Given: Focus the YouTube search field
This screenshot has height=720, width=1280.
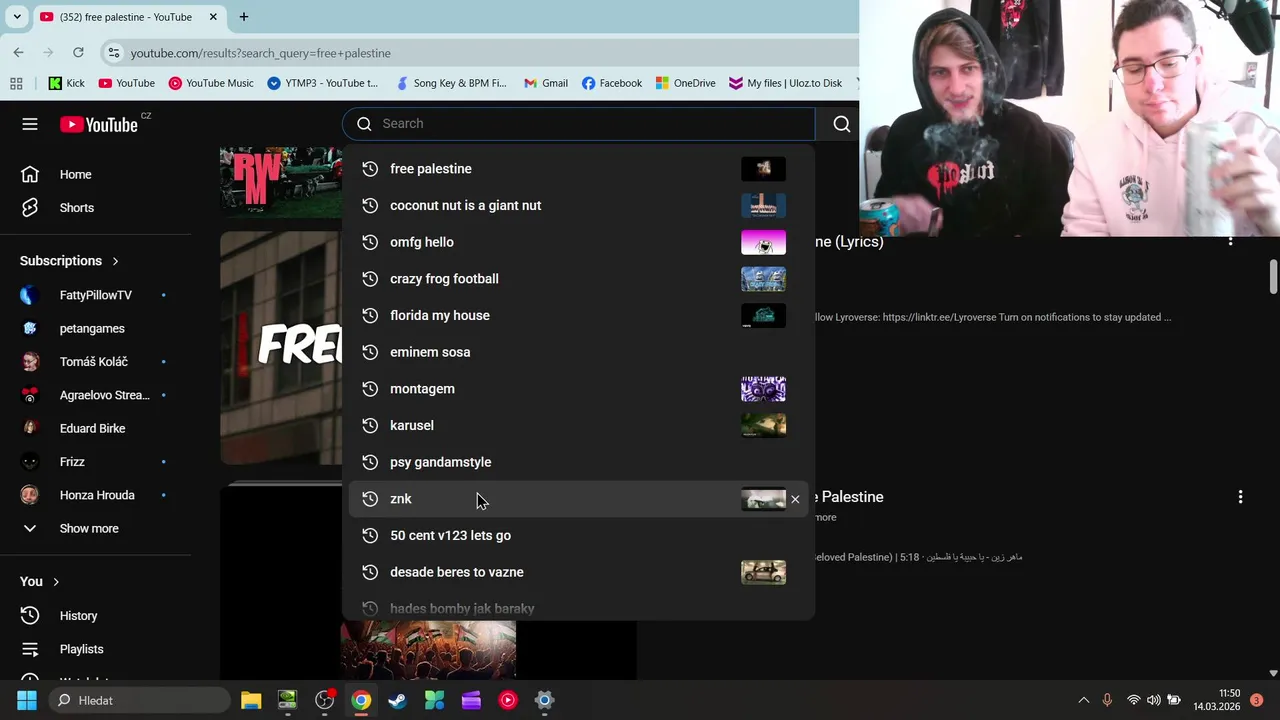Looking at the screenshot, I should pyautogui.click(x=578, y=124).
